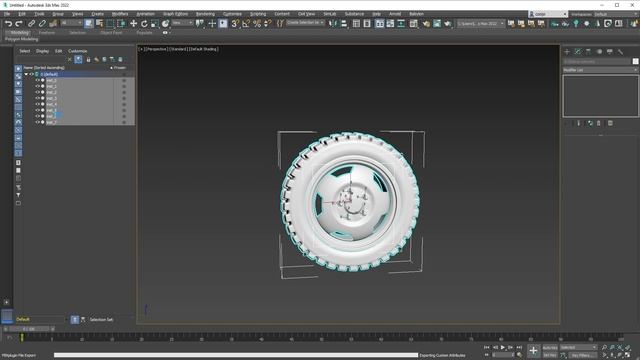Jump to the animation start frame
Viewport: 640px width, 360px height.
click(487, 347)
